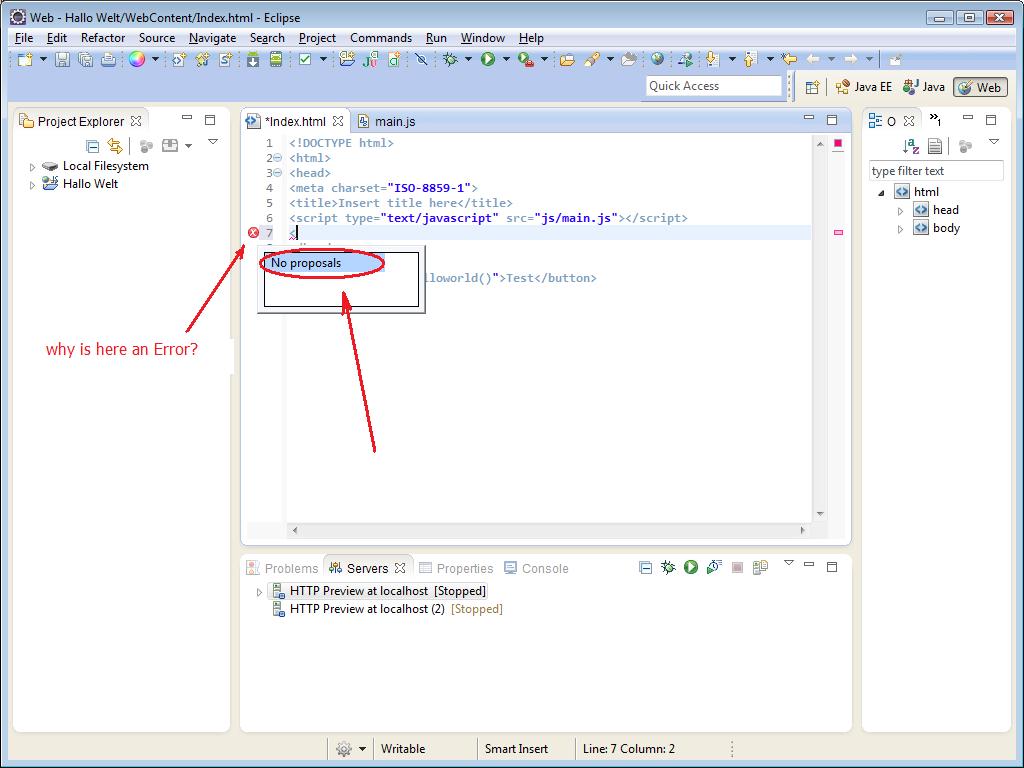Click the New wizard toolbar icon

tap(25, 59)
